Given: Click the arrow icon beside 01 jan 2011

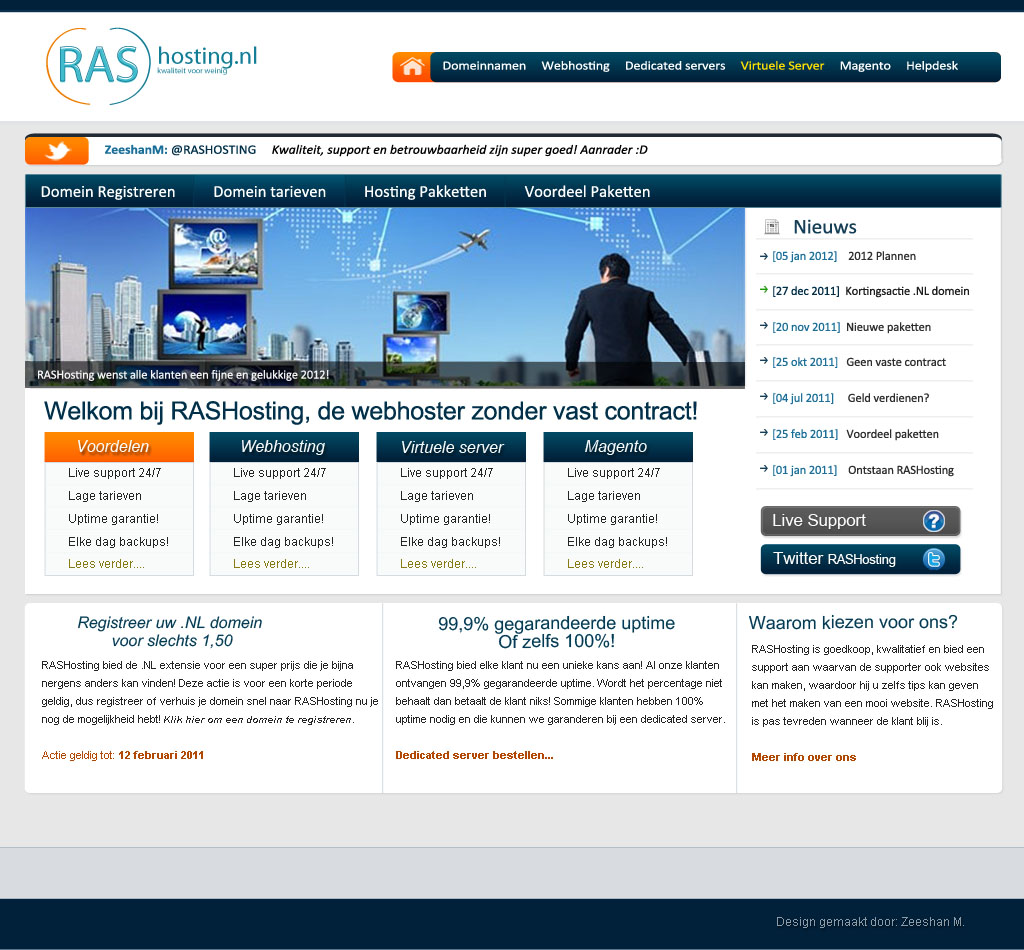Looking at the screenshot, I should pyautogui.click(x=763, y=469).
